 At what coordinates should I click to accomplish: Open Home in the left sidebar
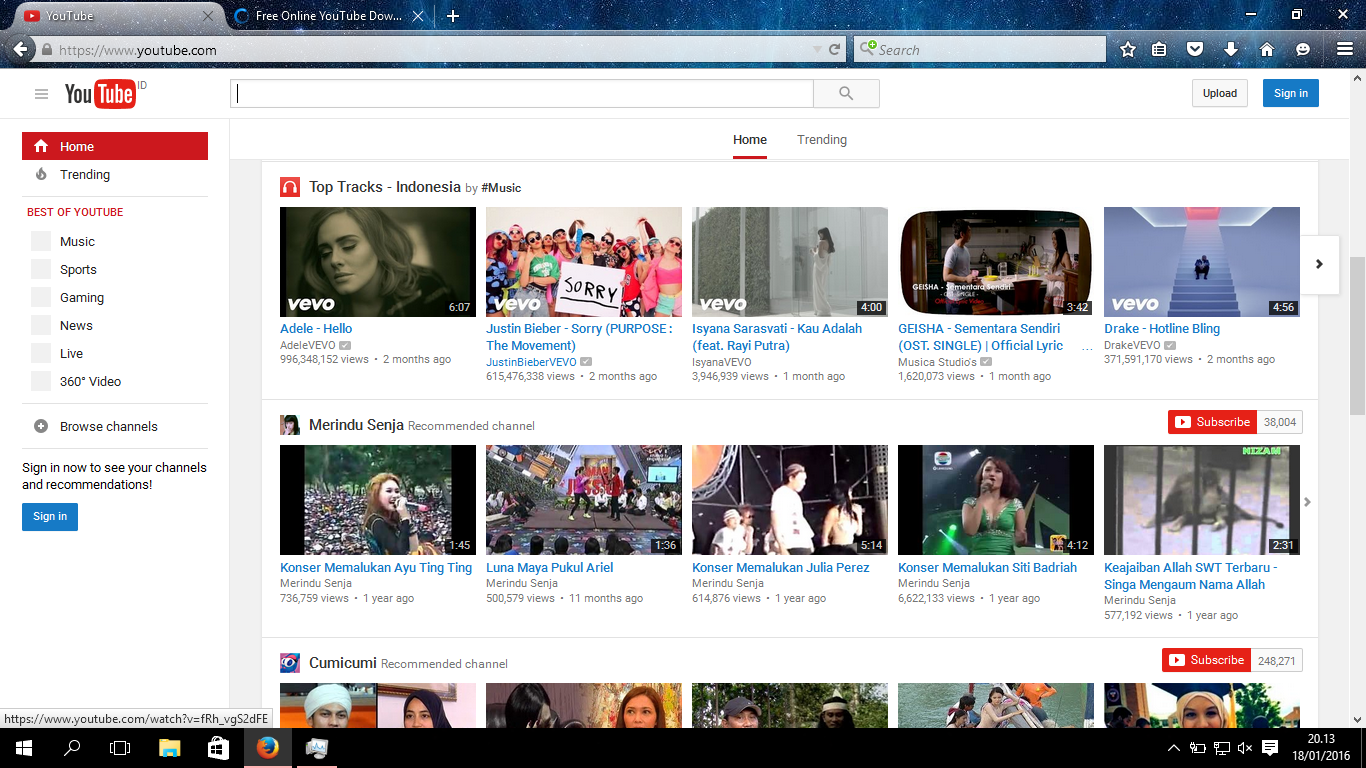(115, 146)
